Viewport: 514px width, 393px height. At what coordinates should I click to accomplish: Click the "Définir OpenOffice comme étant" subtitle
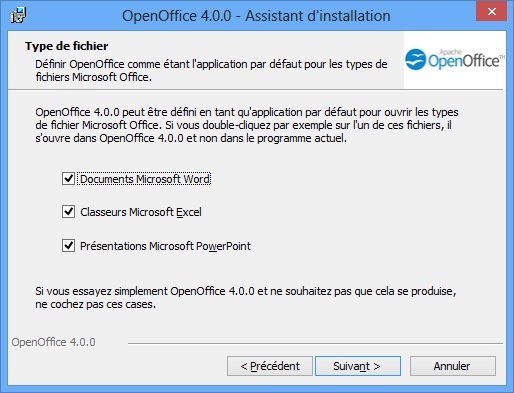click(x=211, y=70)
